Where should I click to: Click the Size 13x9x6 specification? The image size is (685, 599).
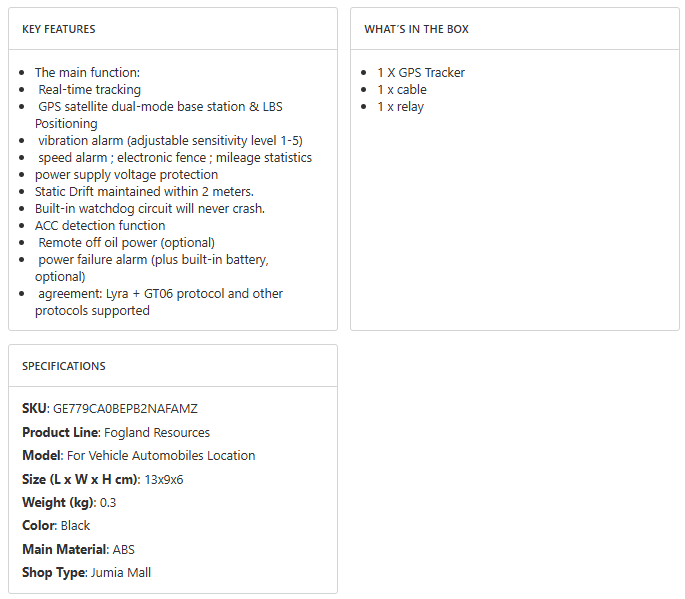click(x=163, y=480)
